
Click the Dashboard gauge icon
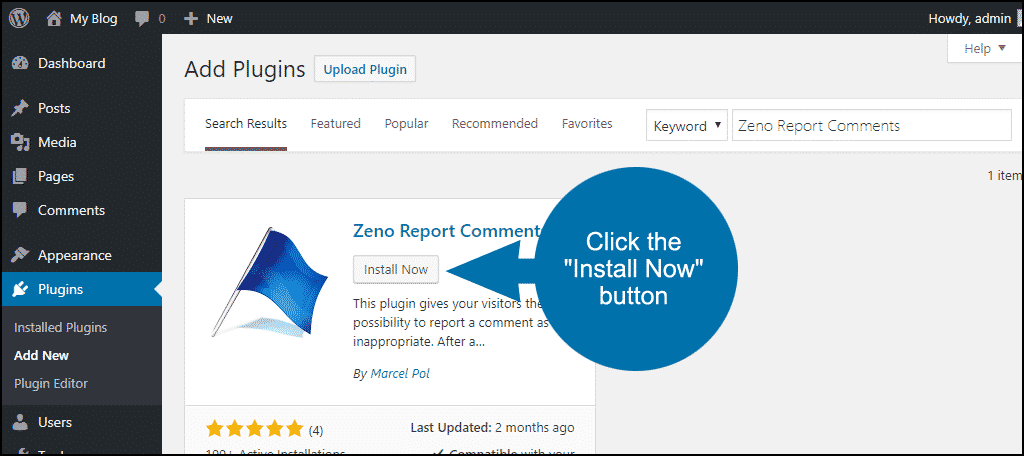(21, 63)
